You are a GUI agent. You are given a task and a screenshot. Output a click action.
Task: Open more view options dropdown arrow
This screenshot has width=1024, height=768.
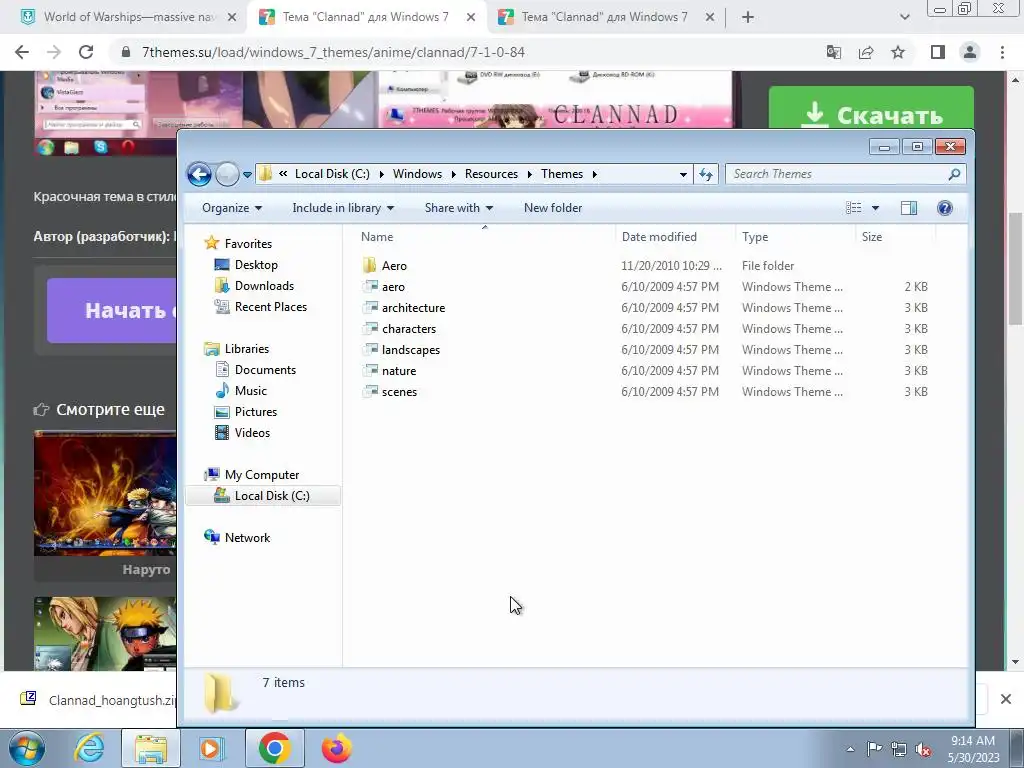tap(875, 208)
